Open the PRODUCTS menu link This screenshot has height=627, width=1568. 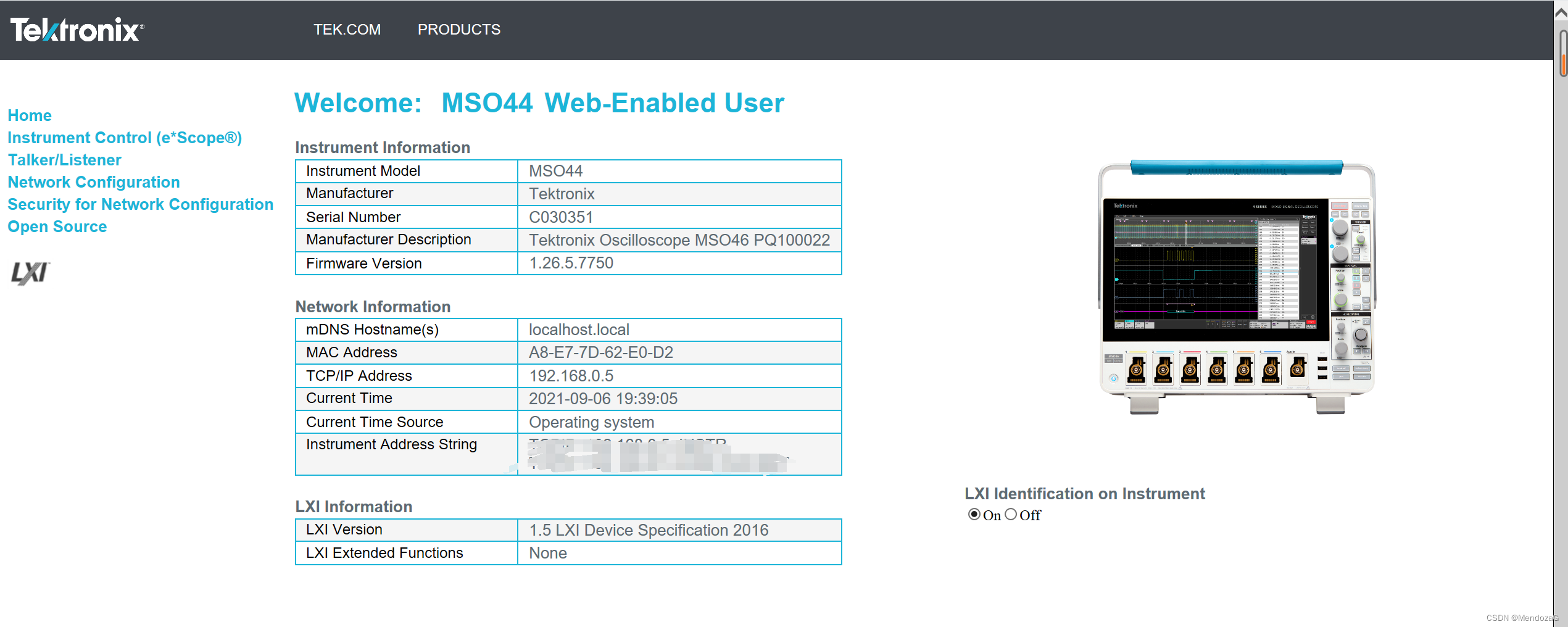pyautogui.click(x=458, y=30)
